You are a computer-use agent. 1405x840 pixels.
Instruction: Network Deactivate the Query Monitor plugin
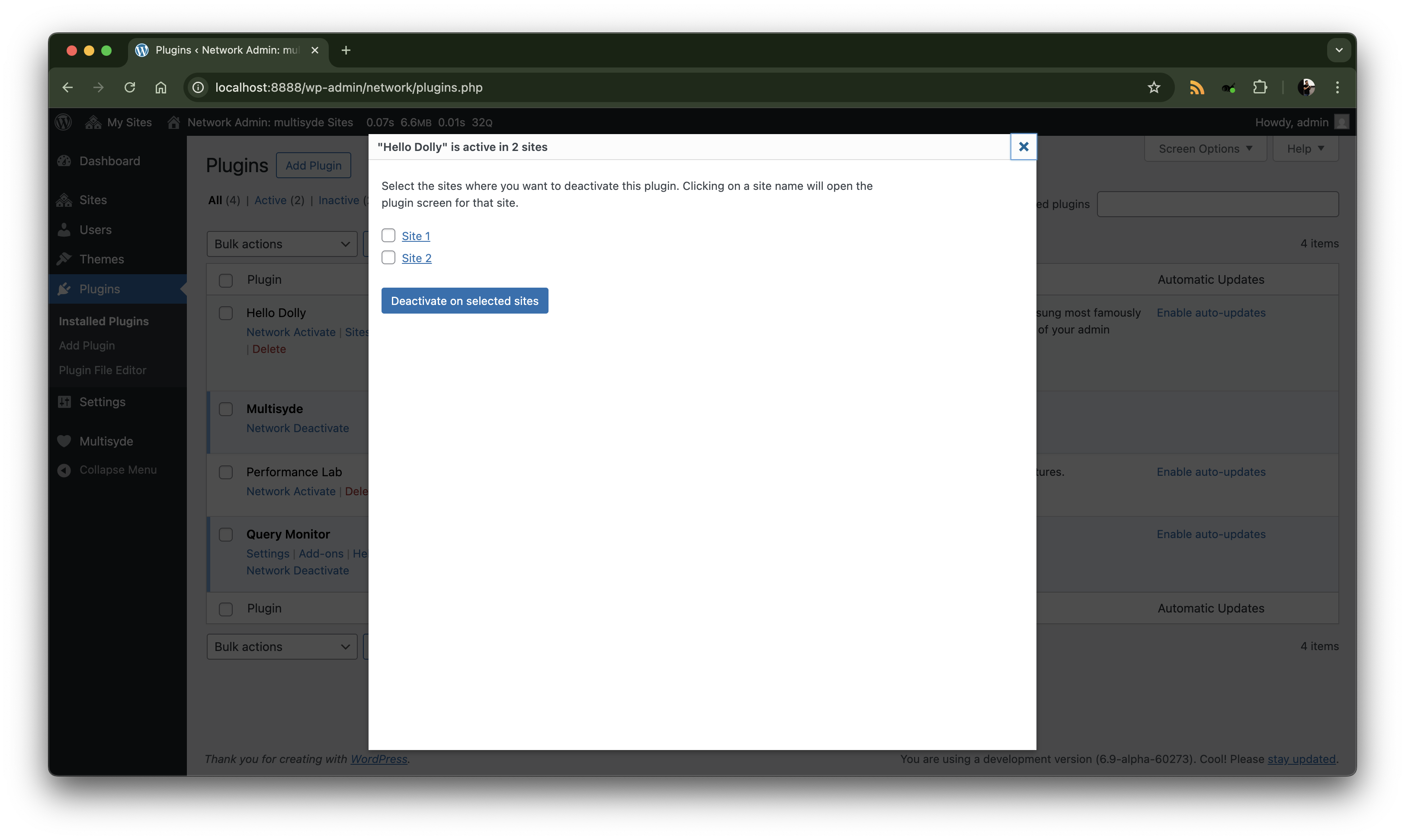pos(298,571)
